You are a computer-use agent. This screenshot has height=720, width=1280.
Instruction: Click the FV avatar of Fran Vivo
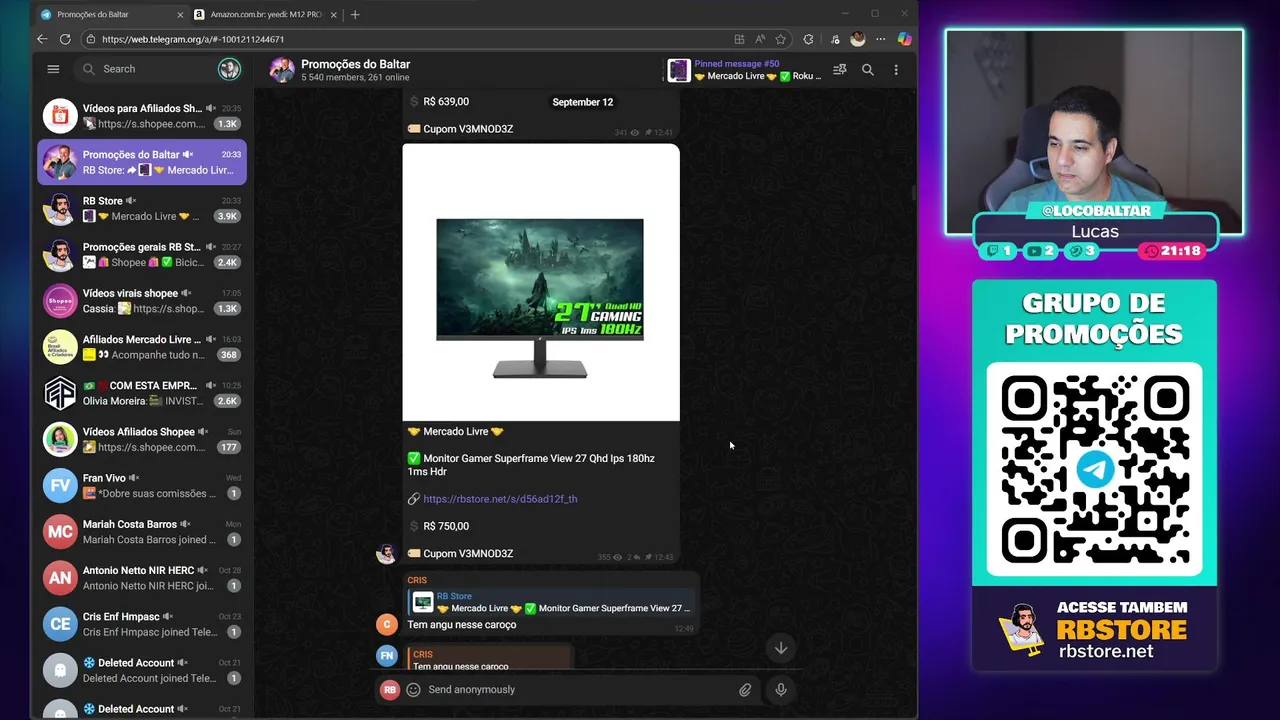click(60, 485)
